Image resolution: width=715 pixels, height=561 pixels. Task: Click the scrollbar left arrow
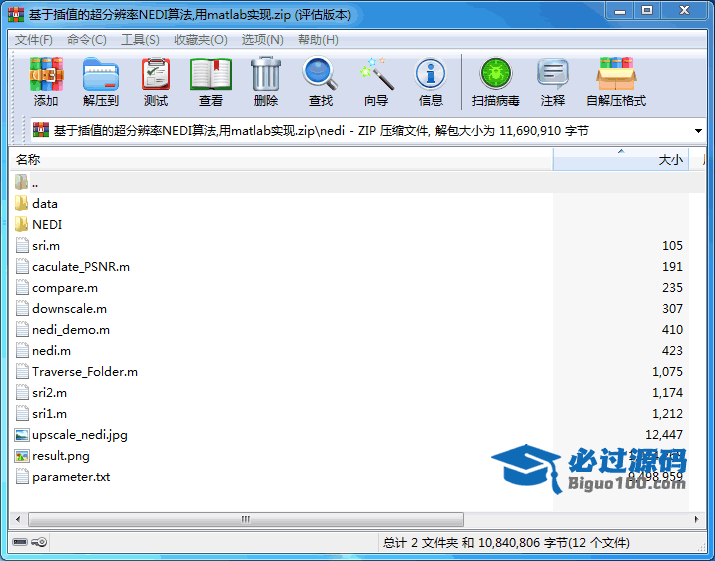18,519
